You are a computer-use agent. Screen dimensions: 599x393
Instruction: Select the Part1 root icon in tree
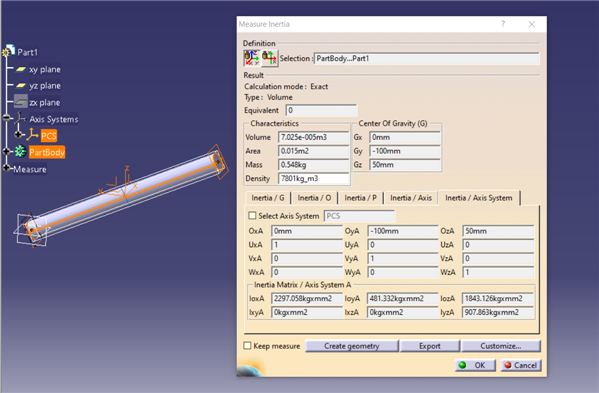(8, 51)
